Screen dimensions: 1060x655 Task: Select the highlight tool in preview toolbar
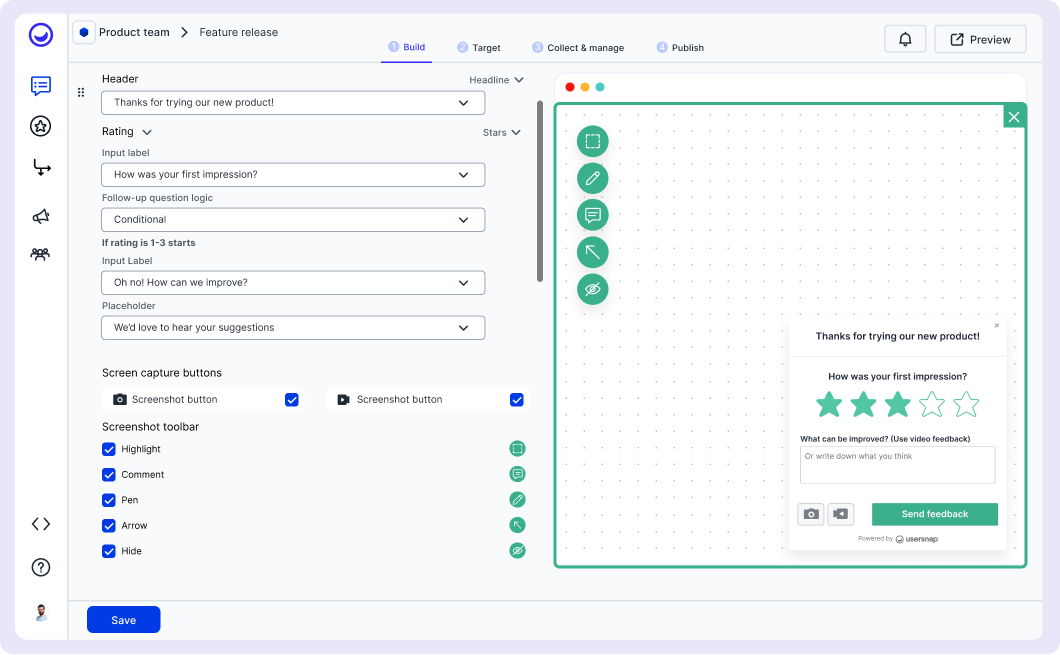tap(593, 141)
